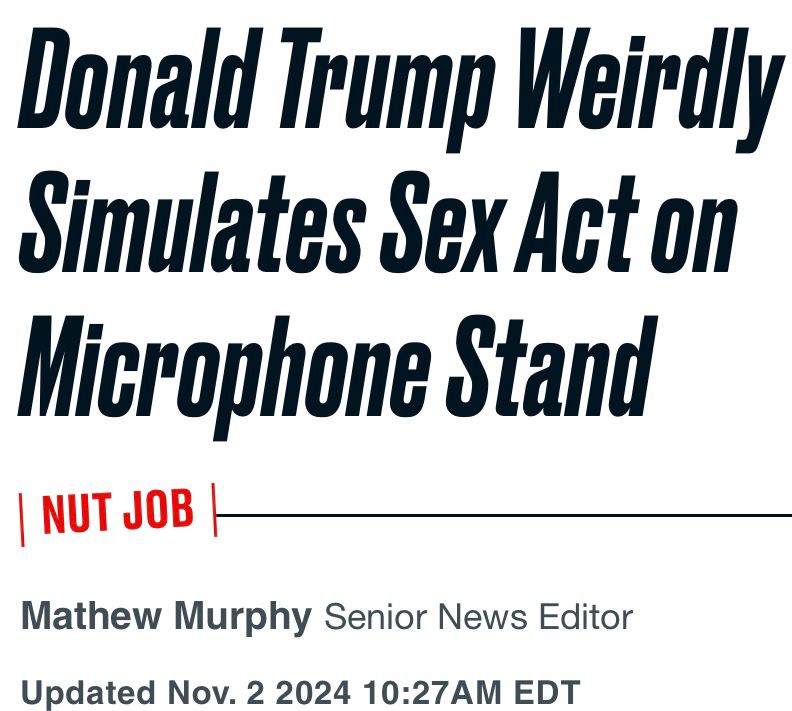This screenshot has height=711, width=792.
Task: Click the word "Simulates" in the headline
Action: [x=192, y=222]
